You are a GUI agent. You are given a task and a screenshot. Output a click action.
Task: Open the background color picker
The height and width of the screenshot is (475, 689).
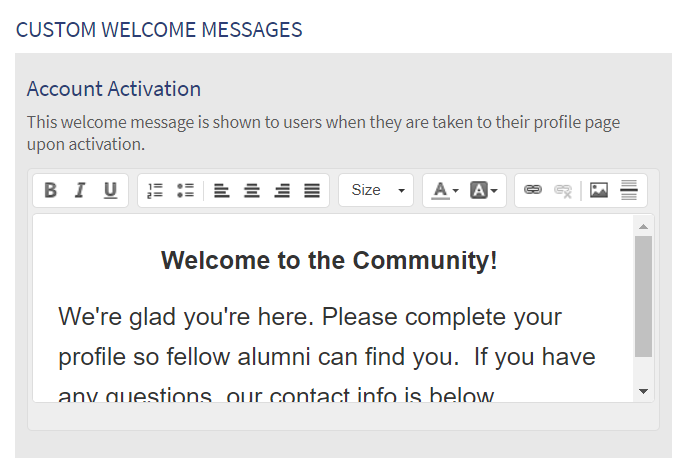point(485,190)
